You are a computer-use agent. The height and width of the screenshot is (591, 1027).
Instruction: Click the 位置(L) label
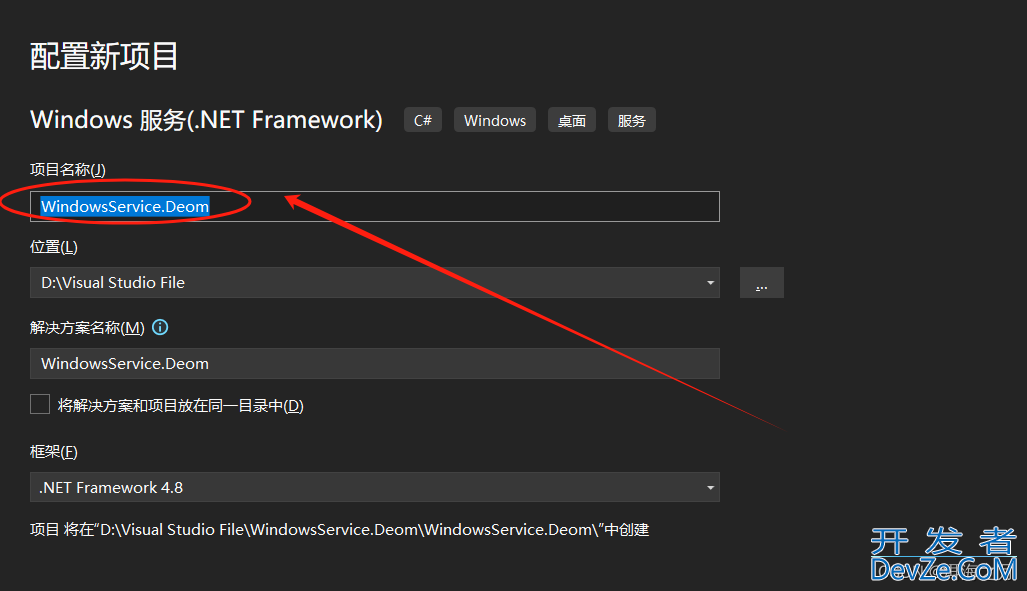(x=54, y=247)
